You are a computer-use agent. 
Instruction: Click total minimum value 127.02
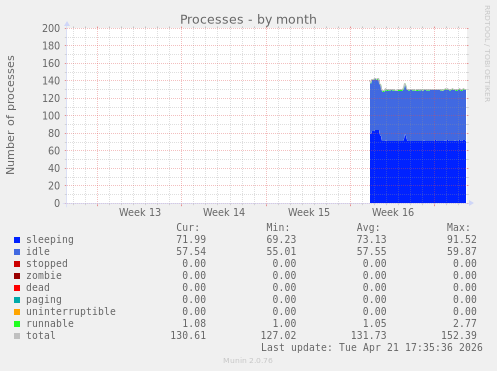[x=278, y=335]
